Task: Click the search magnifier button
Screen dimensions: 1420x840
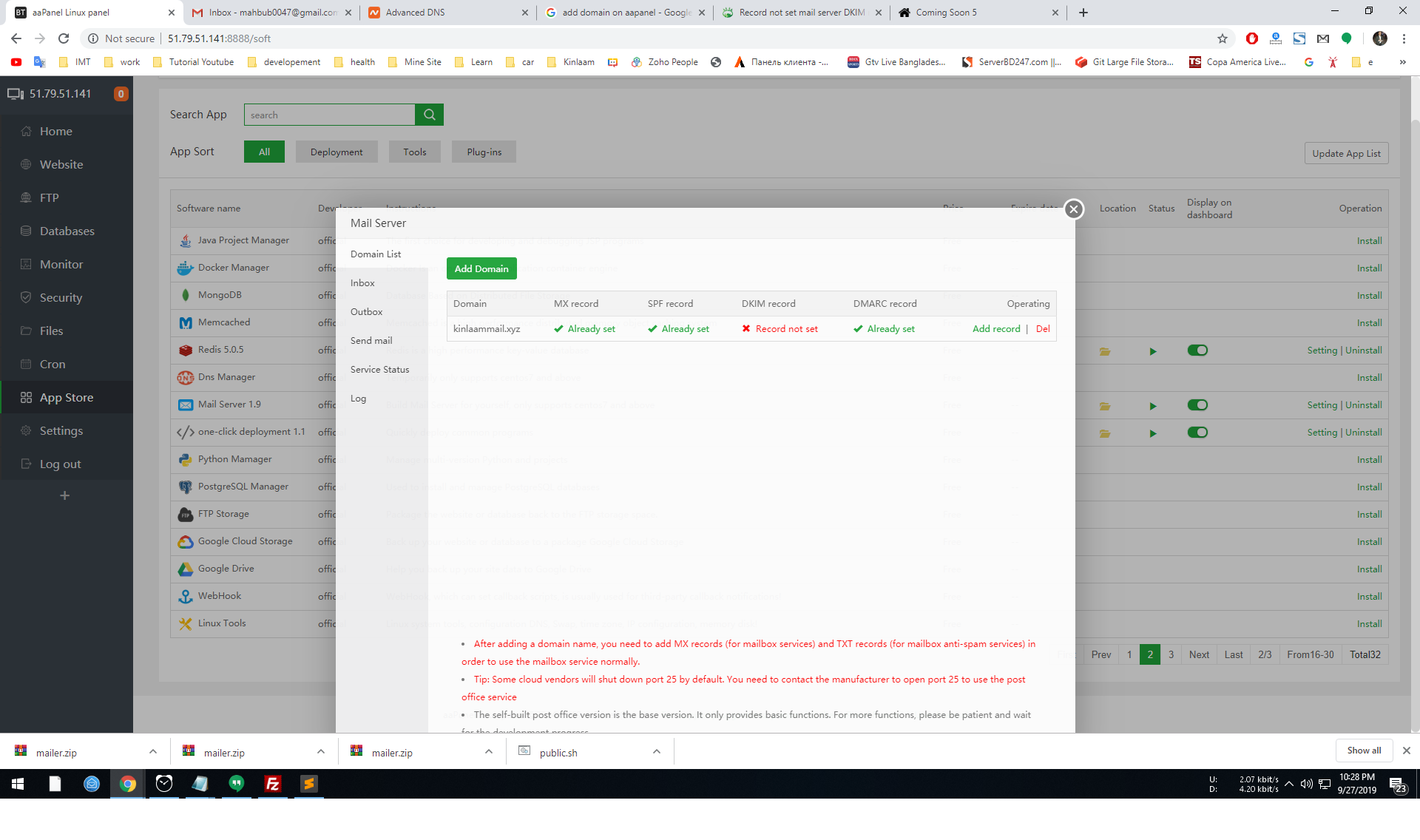Action: pos(429,115)
